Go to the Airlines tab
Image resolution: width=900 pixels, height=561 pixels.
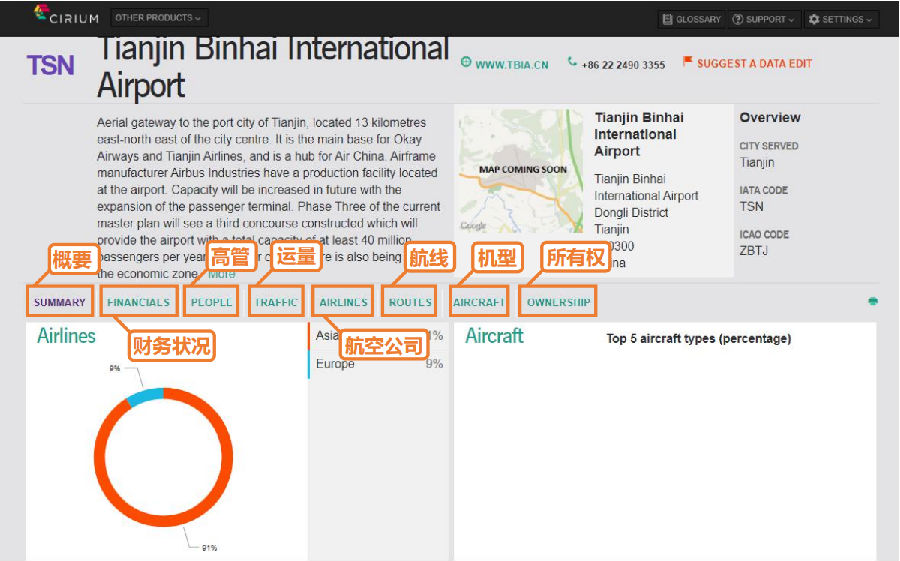tap(344, 302)
